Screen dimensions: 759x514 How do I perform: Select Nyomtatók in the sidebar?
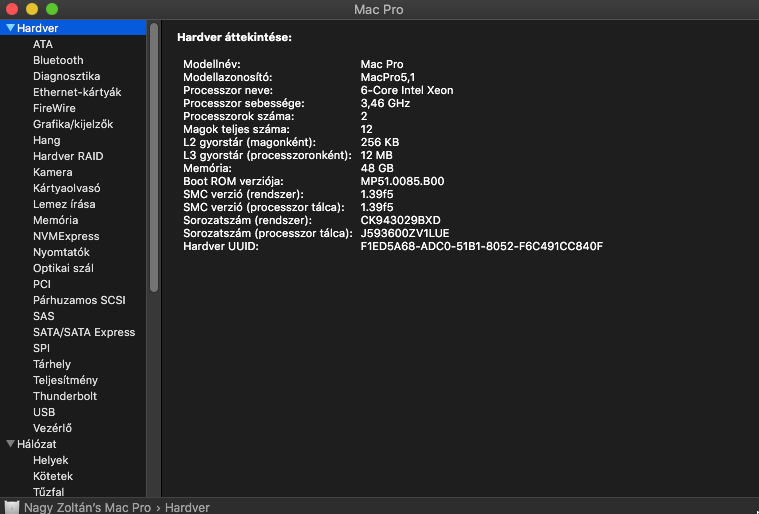(61, 252)
